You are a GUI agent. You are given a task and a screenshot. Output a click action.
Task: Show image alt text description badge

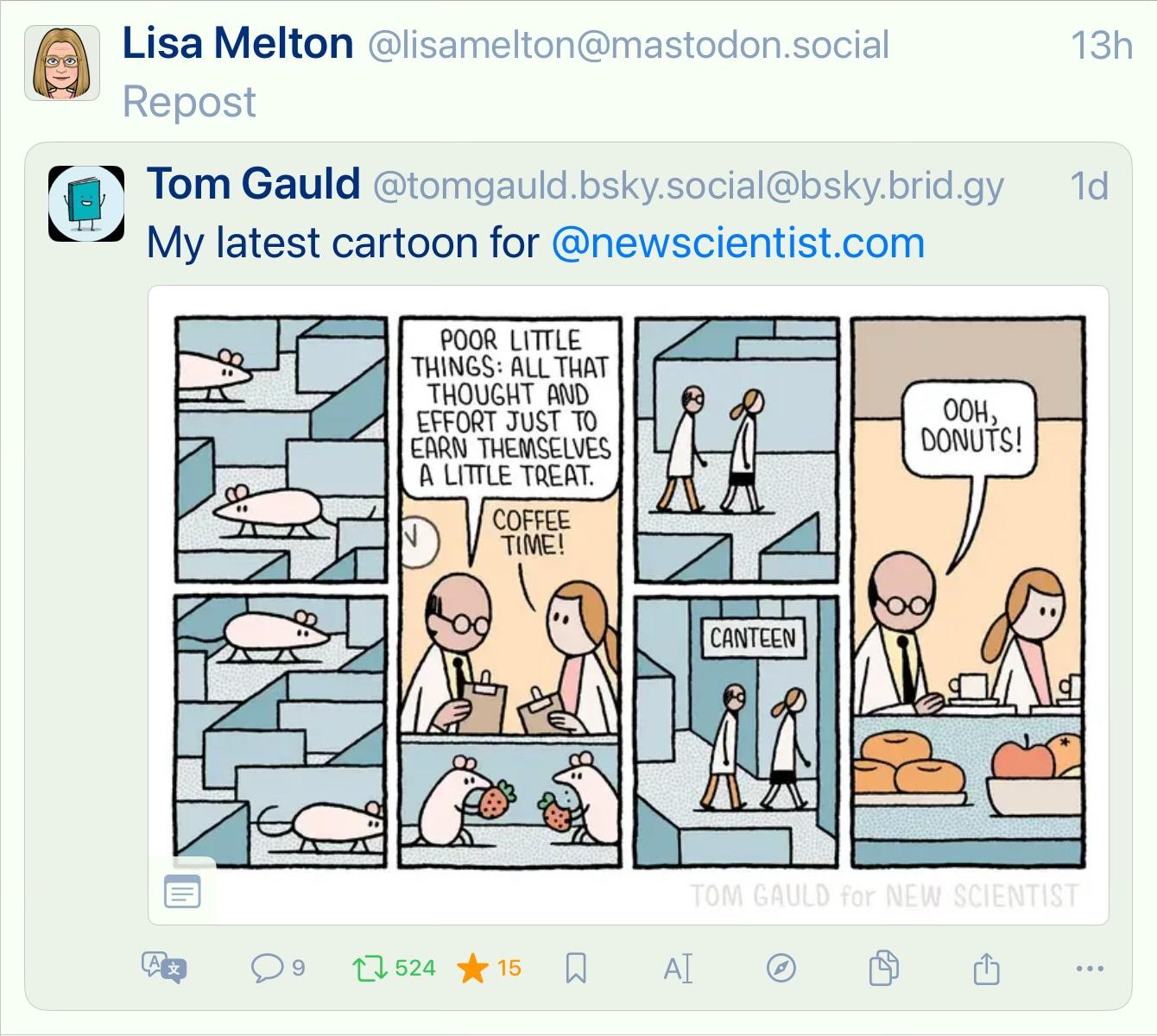click(x=182, y=891)
